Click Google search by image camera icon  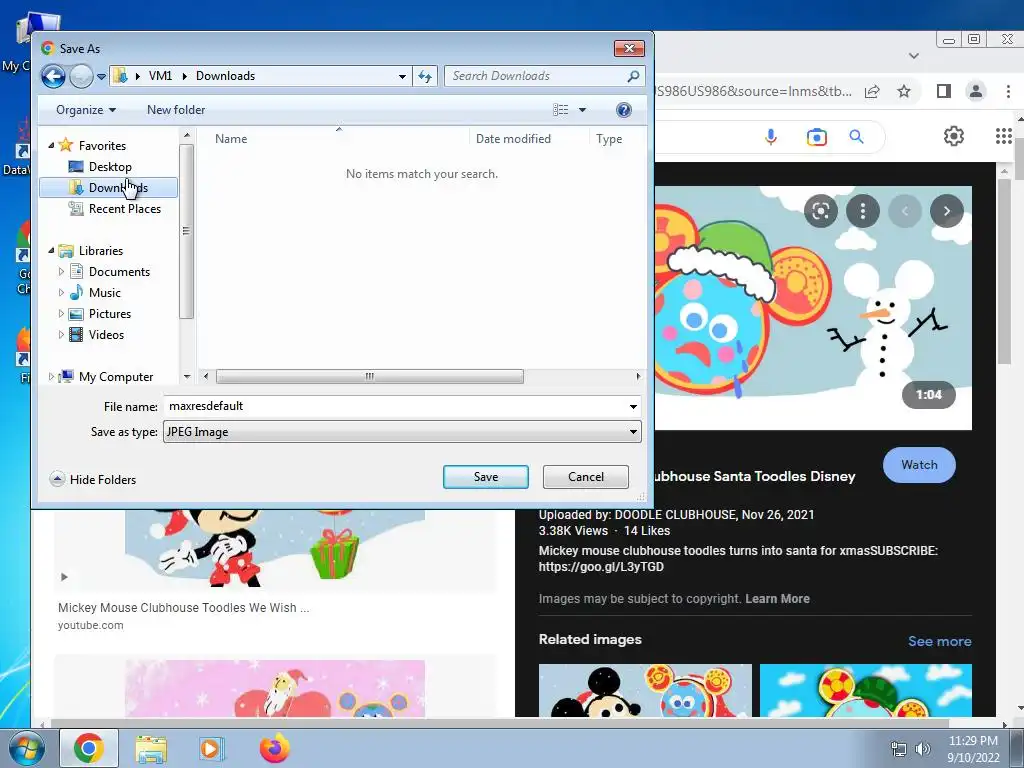[816, 137]
